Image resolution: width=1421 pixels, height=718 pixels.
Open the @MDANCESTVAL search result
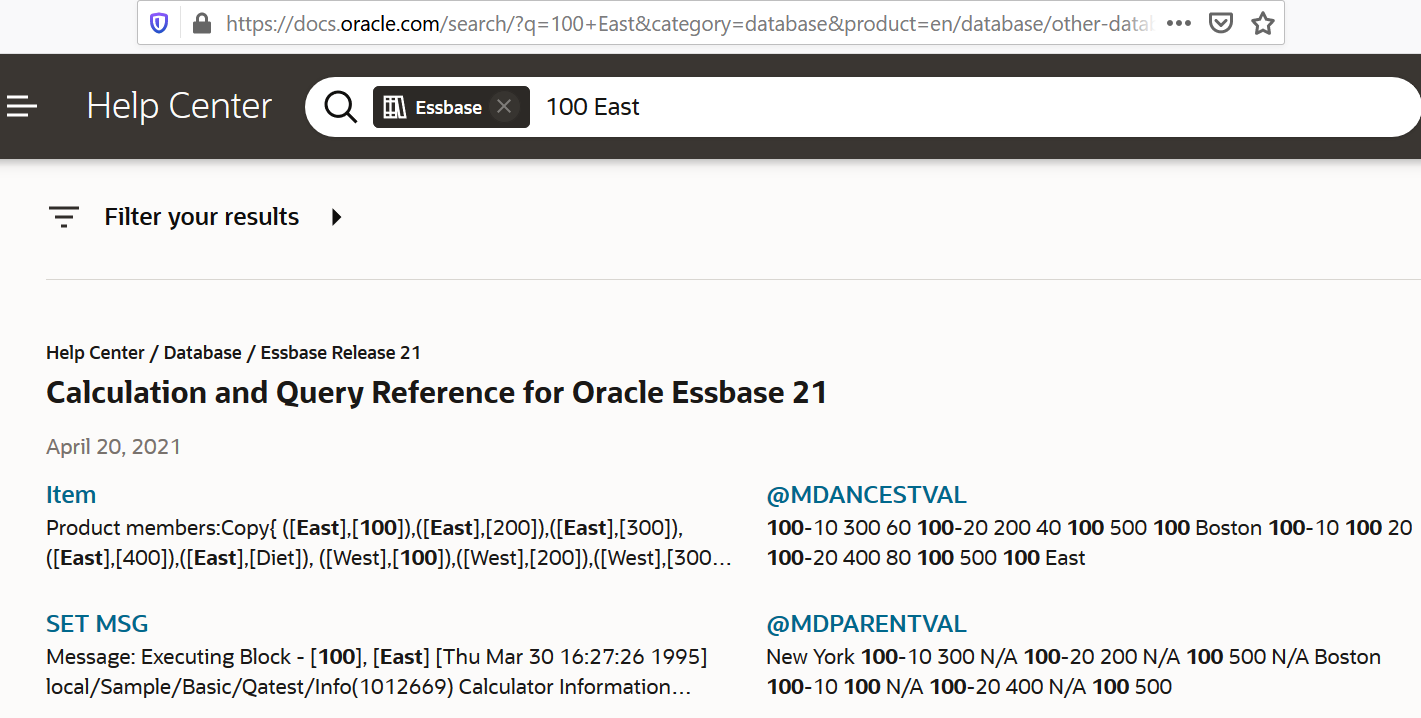pos(866,494)
